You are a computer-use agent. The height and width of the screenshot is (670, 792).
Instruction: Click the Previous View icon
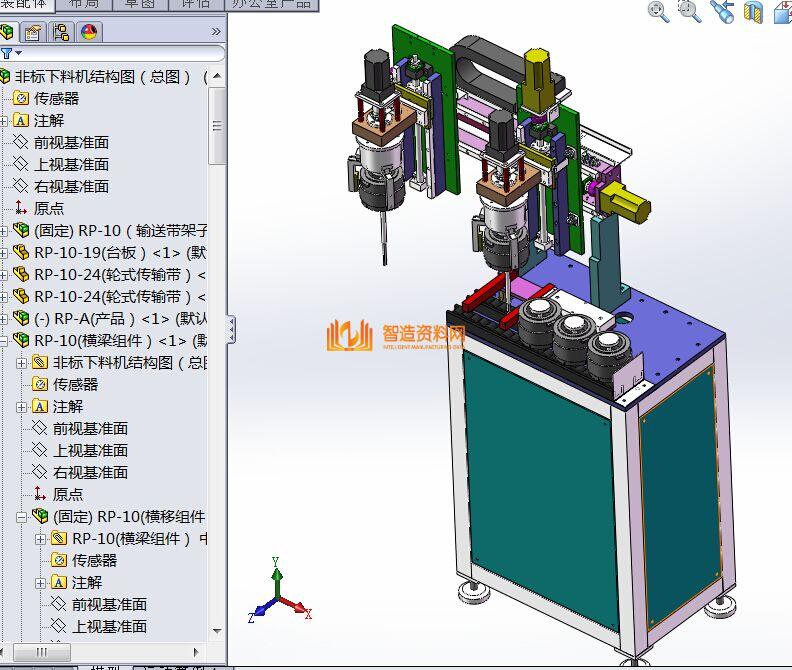(x=722, y=11)
